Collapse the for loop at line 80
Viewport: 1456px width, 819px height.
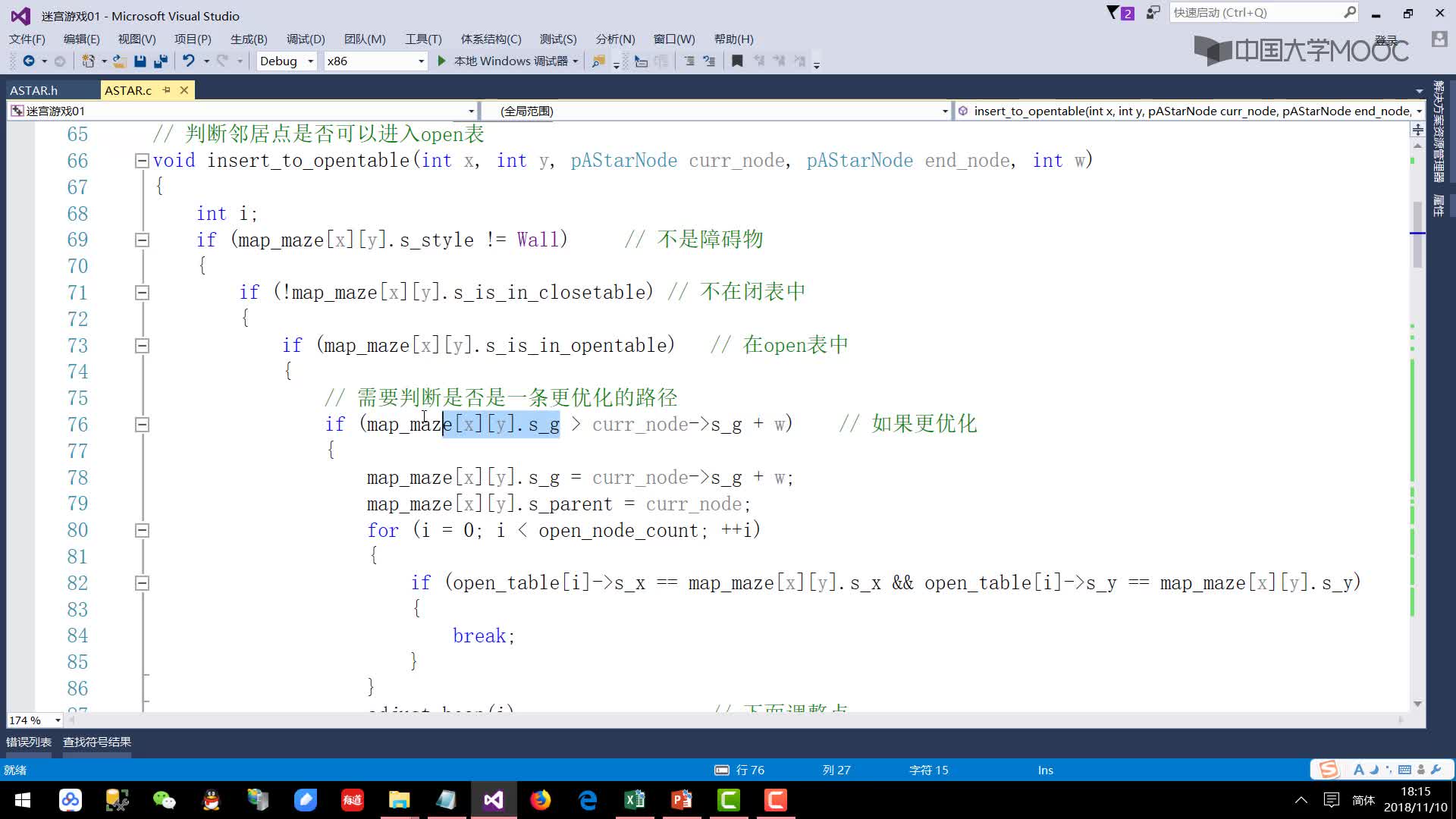point(142,530)
